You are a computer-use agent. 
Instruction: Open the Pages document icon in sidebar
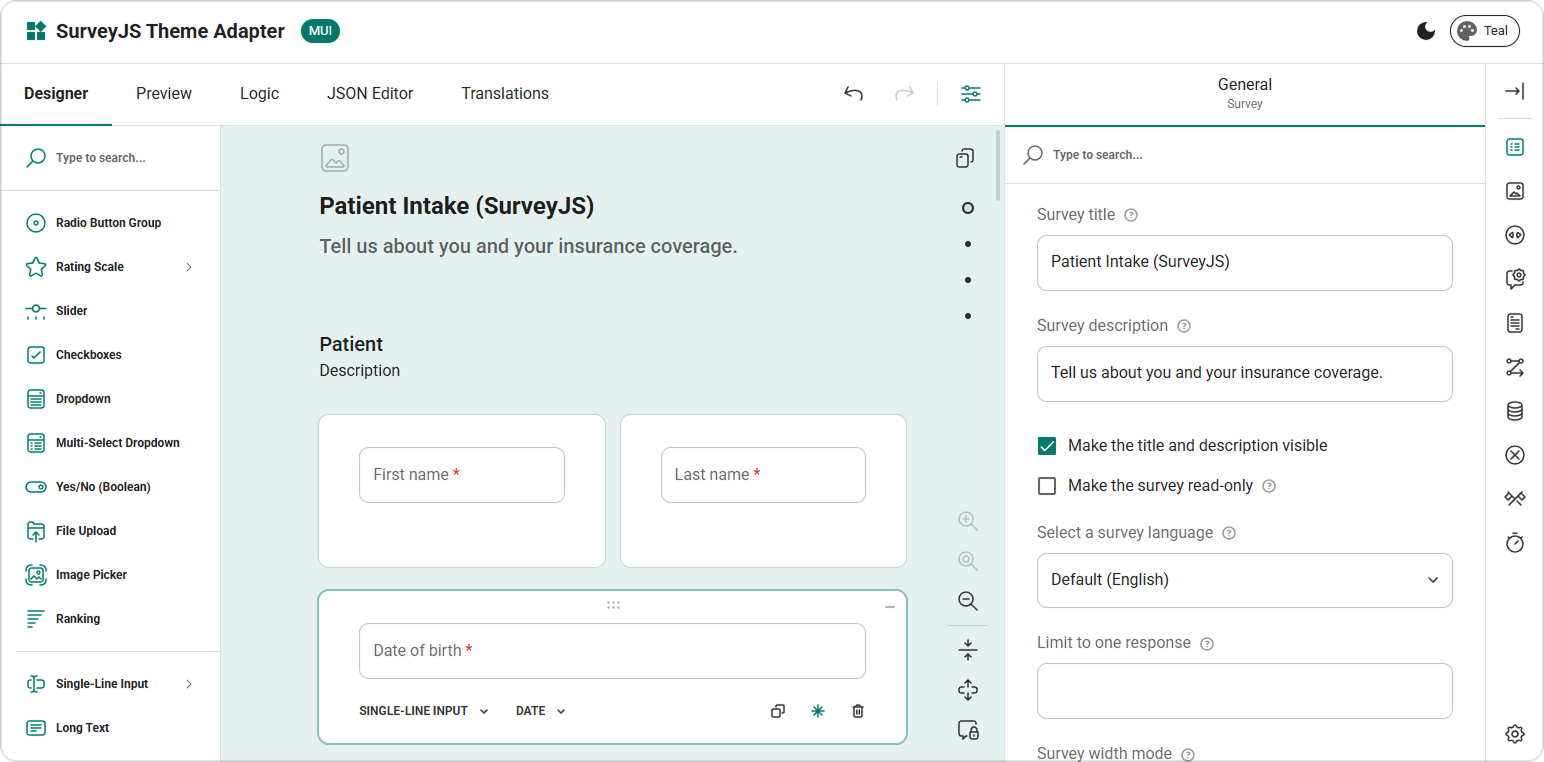[x=1515, y=323]
